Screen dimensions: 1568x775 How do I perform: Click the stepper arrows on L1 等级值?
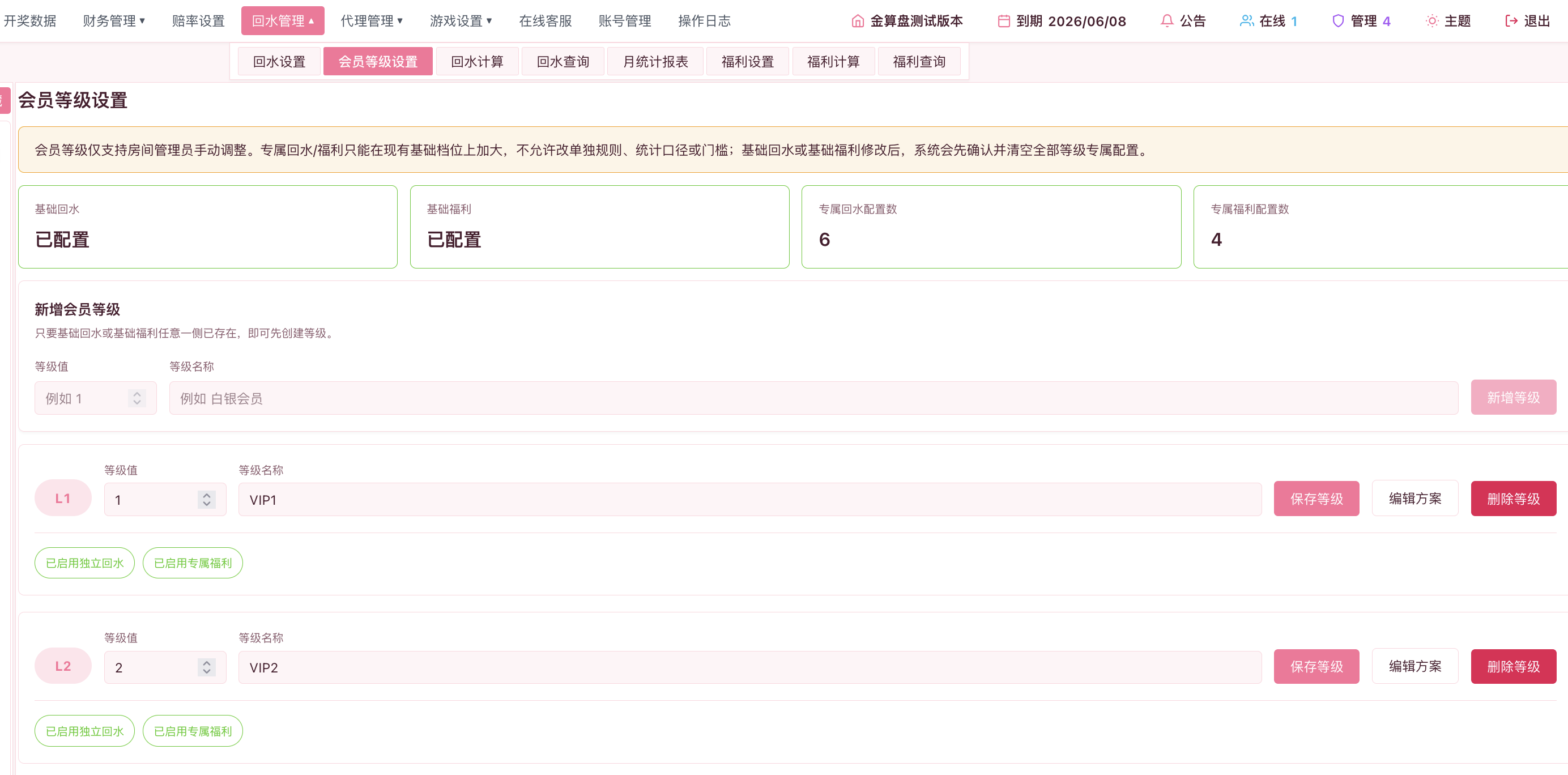click(x=207, y=499)
